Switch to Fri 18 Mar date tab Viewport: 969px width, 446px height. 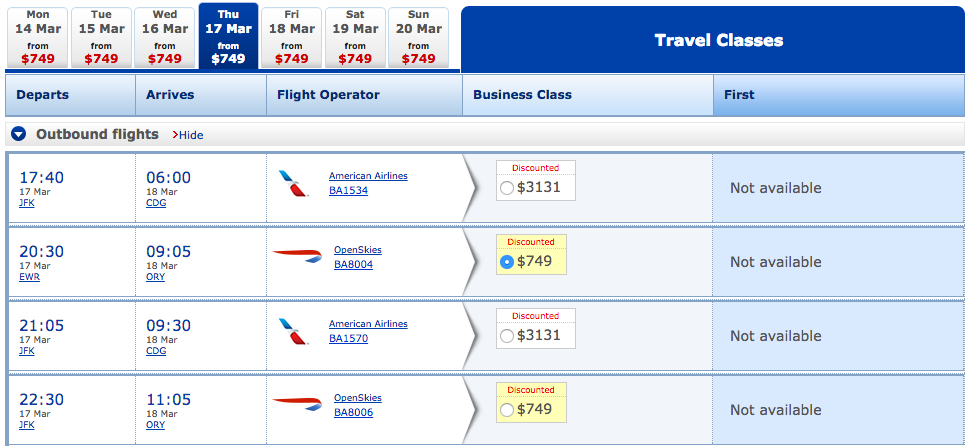click(291, 37)
